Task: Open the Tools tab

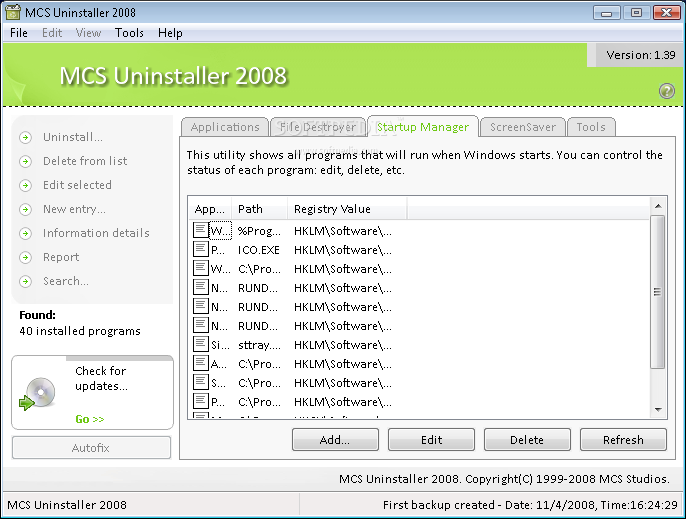Action: [x=591, y=127]
